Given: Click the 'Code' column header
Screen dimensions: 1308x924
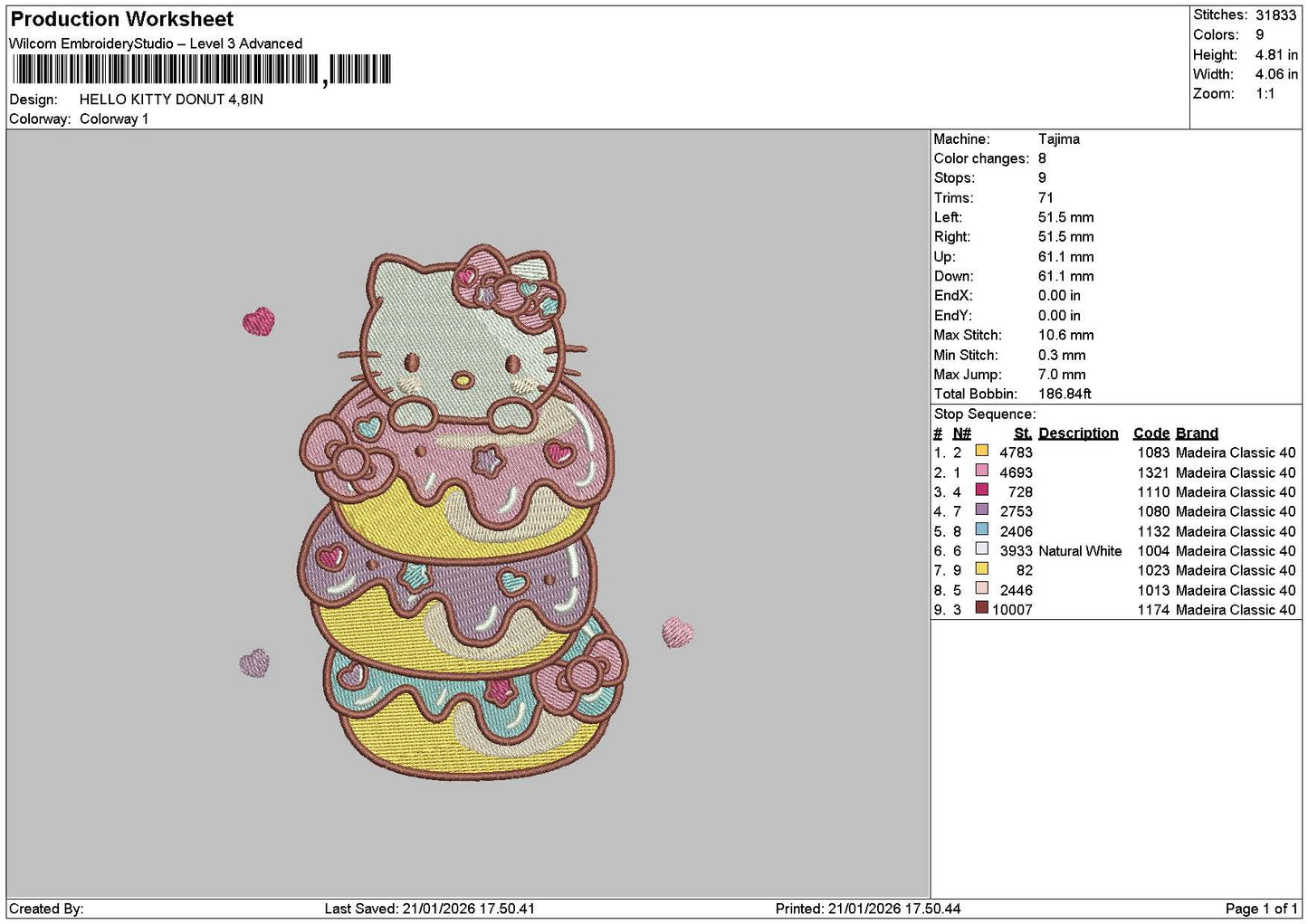Looking at the screenshot, I should tap(1151, 433).
